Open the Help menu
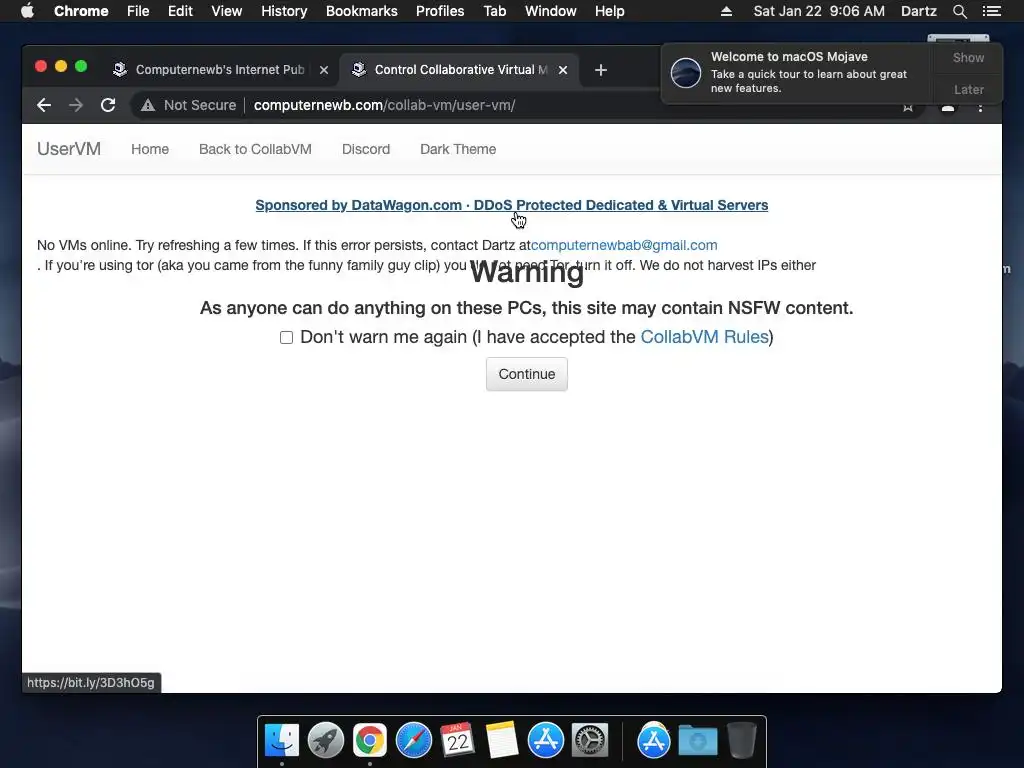The width and height of the screenshot is (1024, 768). (x=609, y=11)
